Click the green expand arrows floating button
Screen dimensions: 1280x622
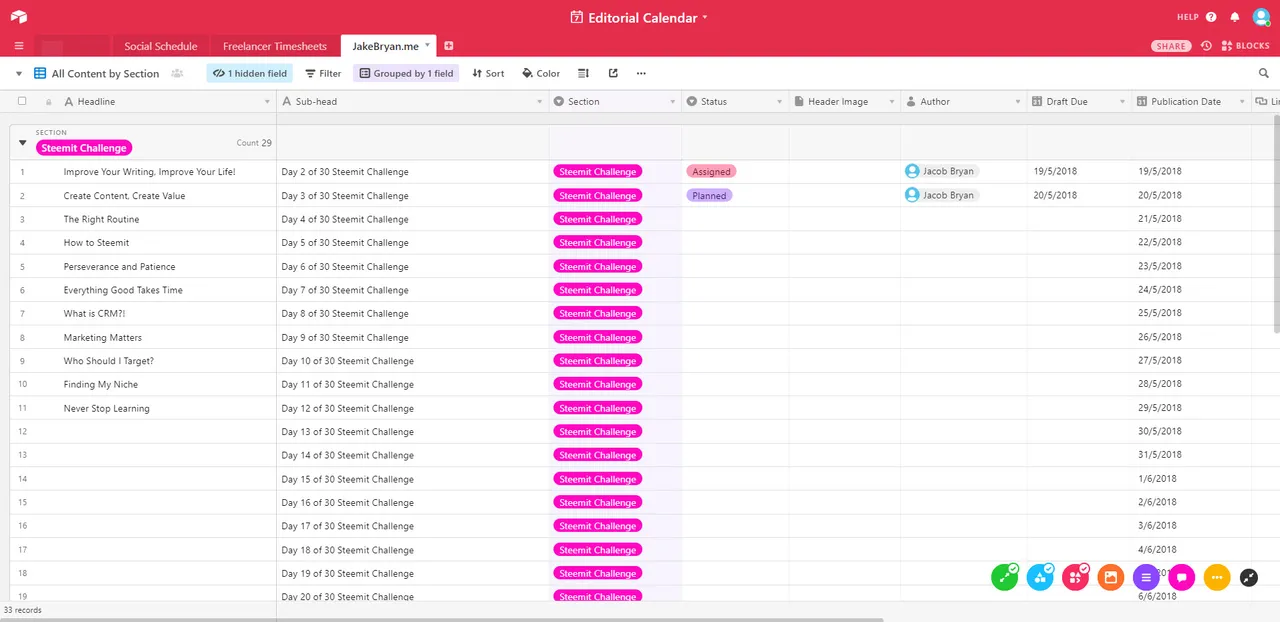[x=1004, y=577]
